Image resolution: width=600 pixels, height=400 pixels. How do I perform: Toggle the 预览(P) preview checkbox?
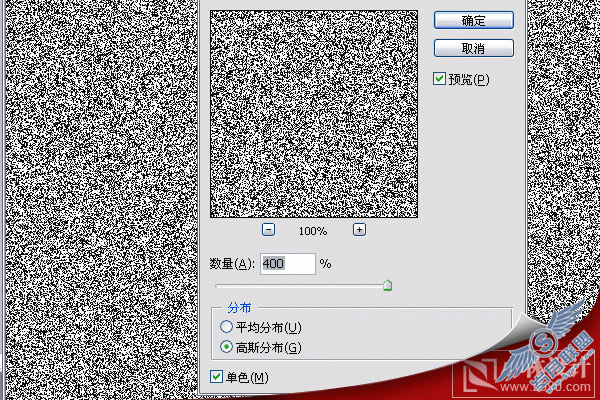[x=439, y=79]
